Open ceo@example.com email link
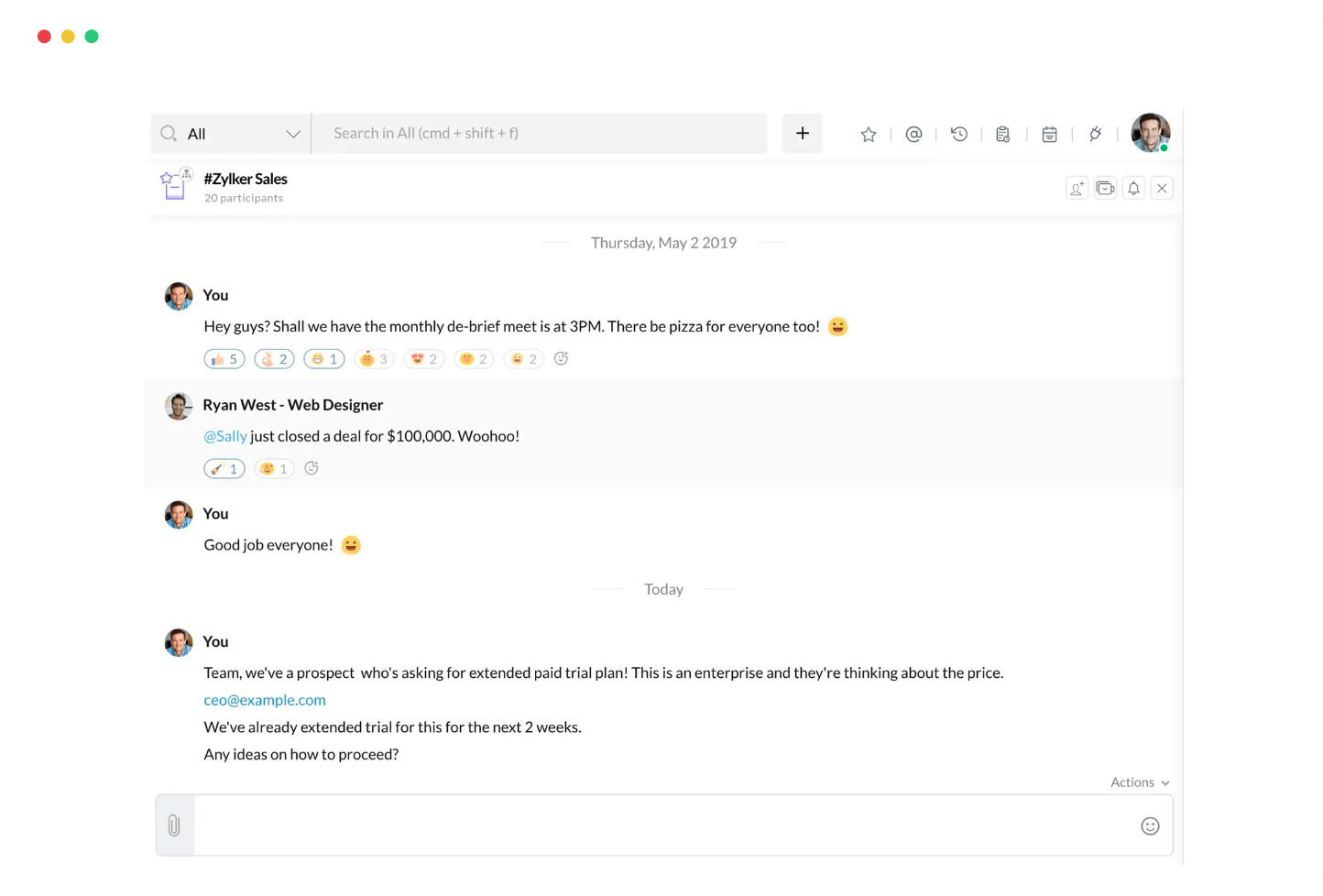Screen dimensions: 1323x896 [x=265, y=700]
